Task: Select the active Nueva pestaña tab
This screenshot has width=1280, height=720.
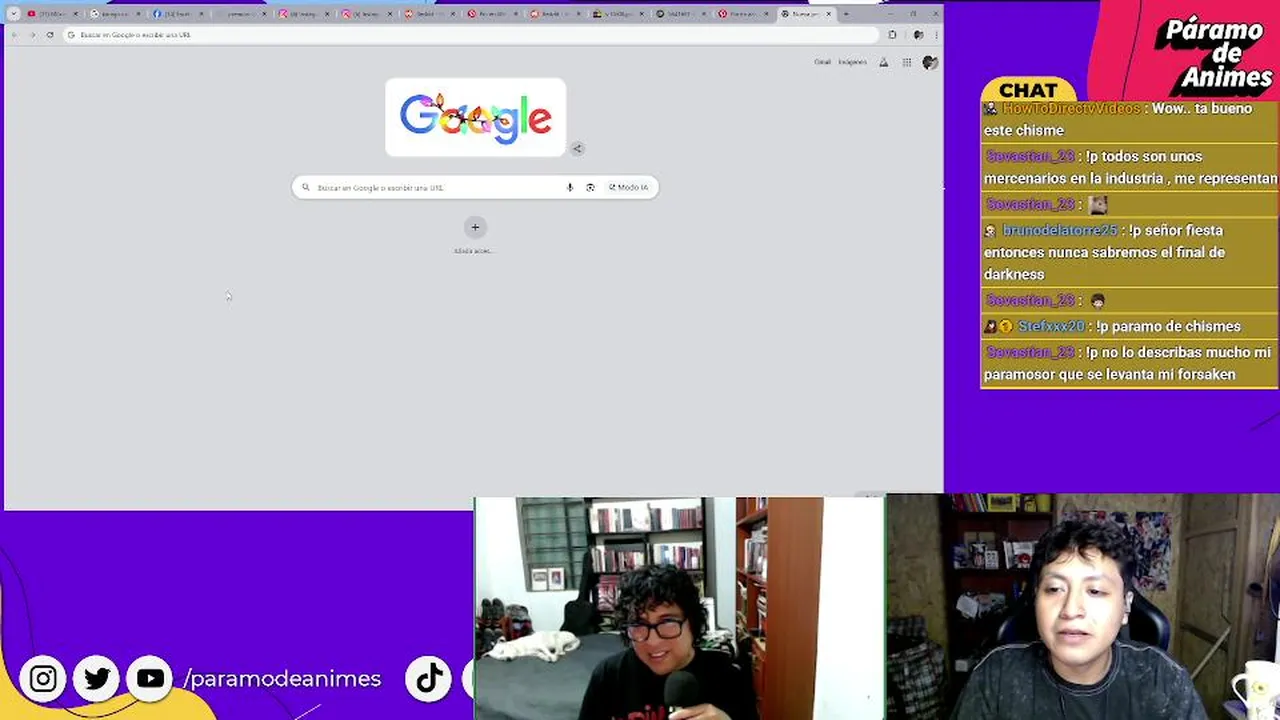Action: pyautogui.click(x=805, y=14)
